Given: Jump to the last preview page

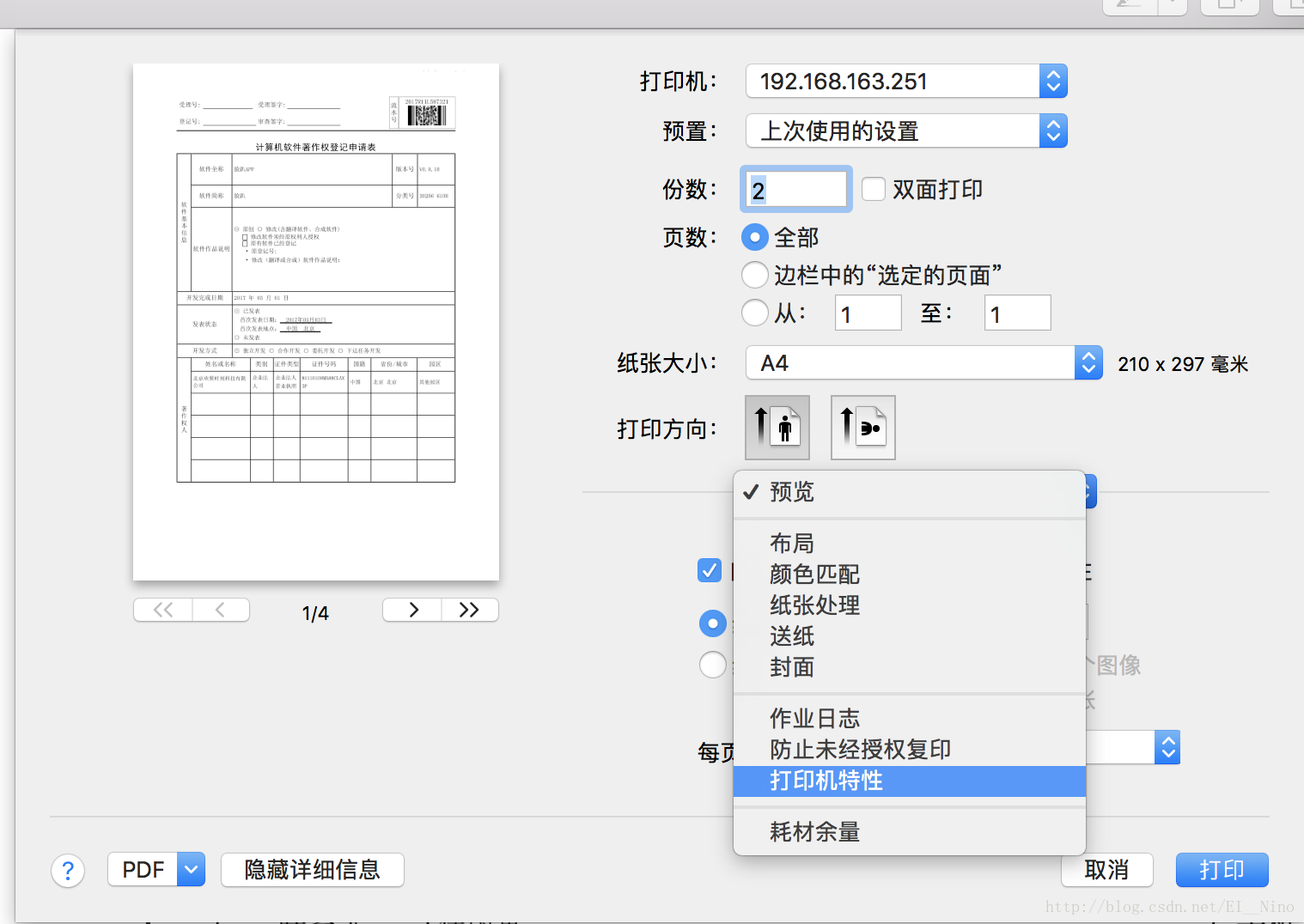Looking at the screenshot, I should click(470, 610).
